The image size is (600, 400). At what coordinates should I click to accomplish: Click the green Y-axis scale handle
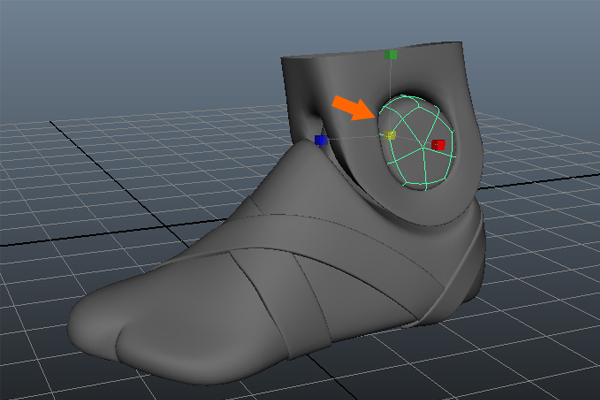[391, 55]
